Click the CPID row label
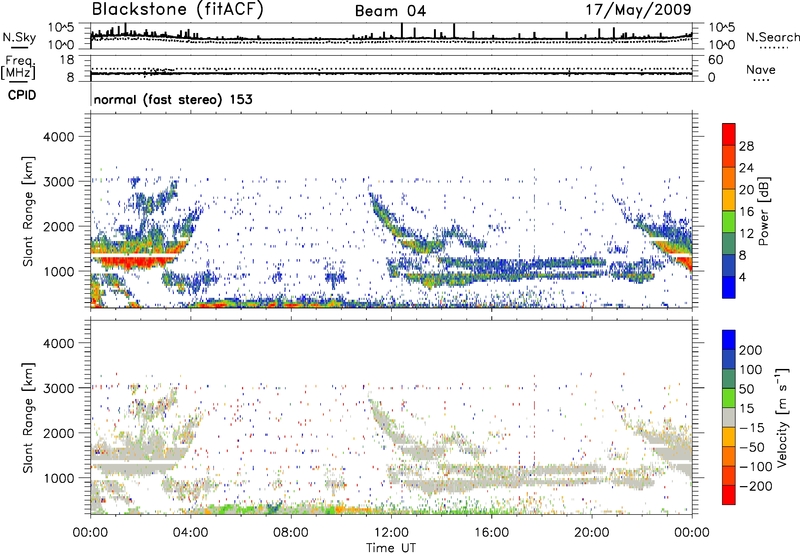 pyautogui.click(x=22, y=95)
